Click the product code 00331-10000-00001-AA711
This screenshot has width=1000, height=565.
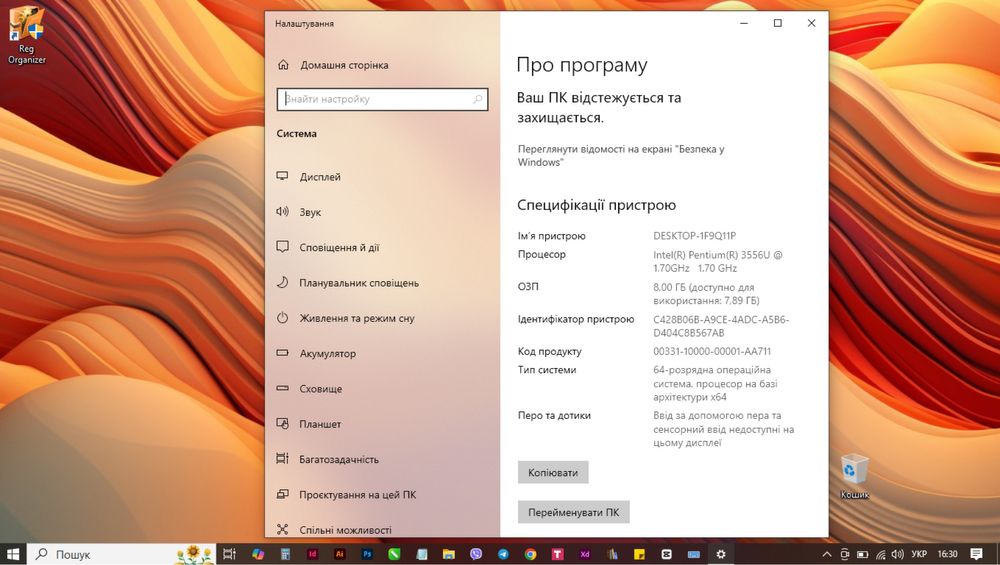(712, 351)
